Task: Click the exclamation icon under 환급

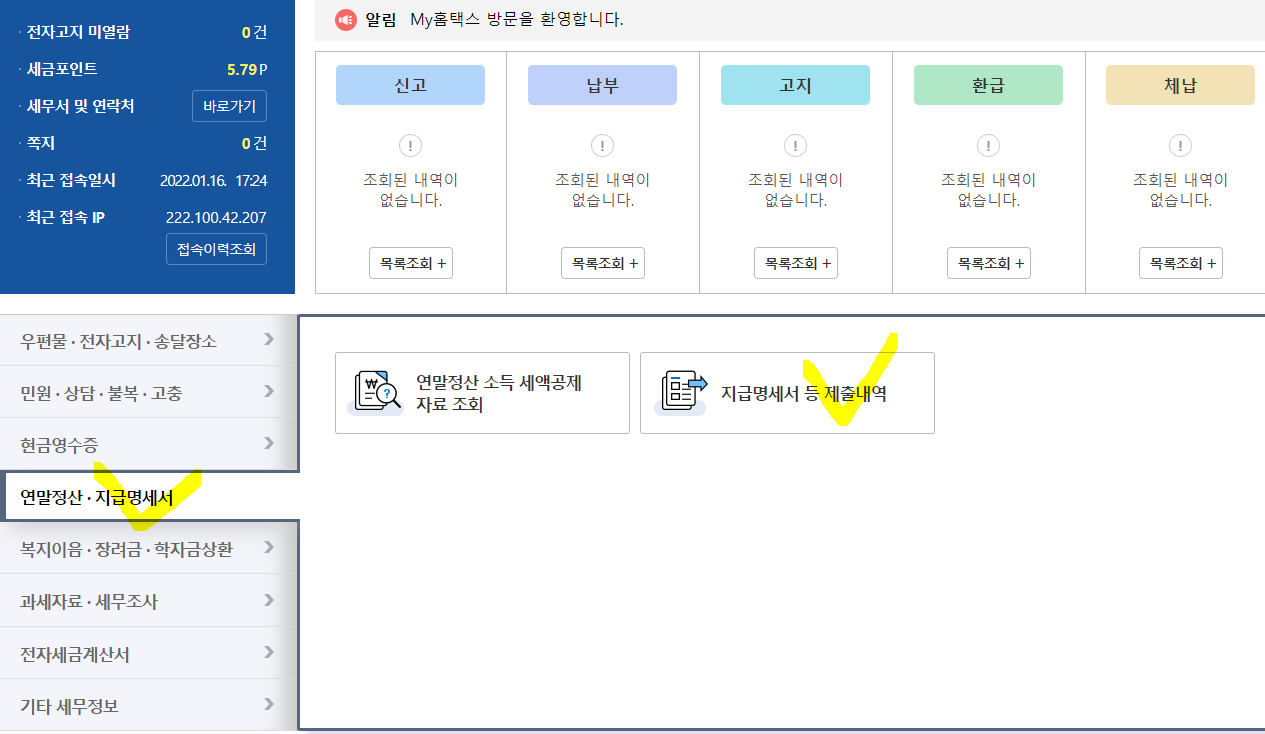Action: coord(988,146)
